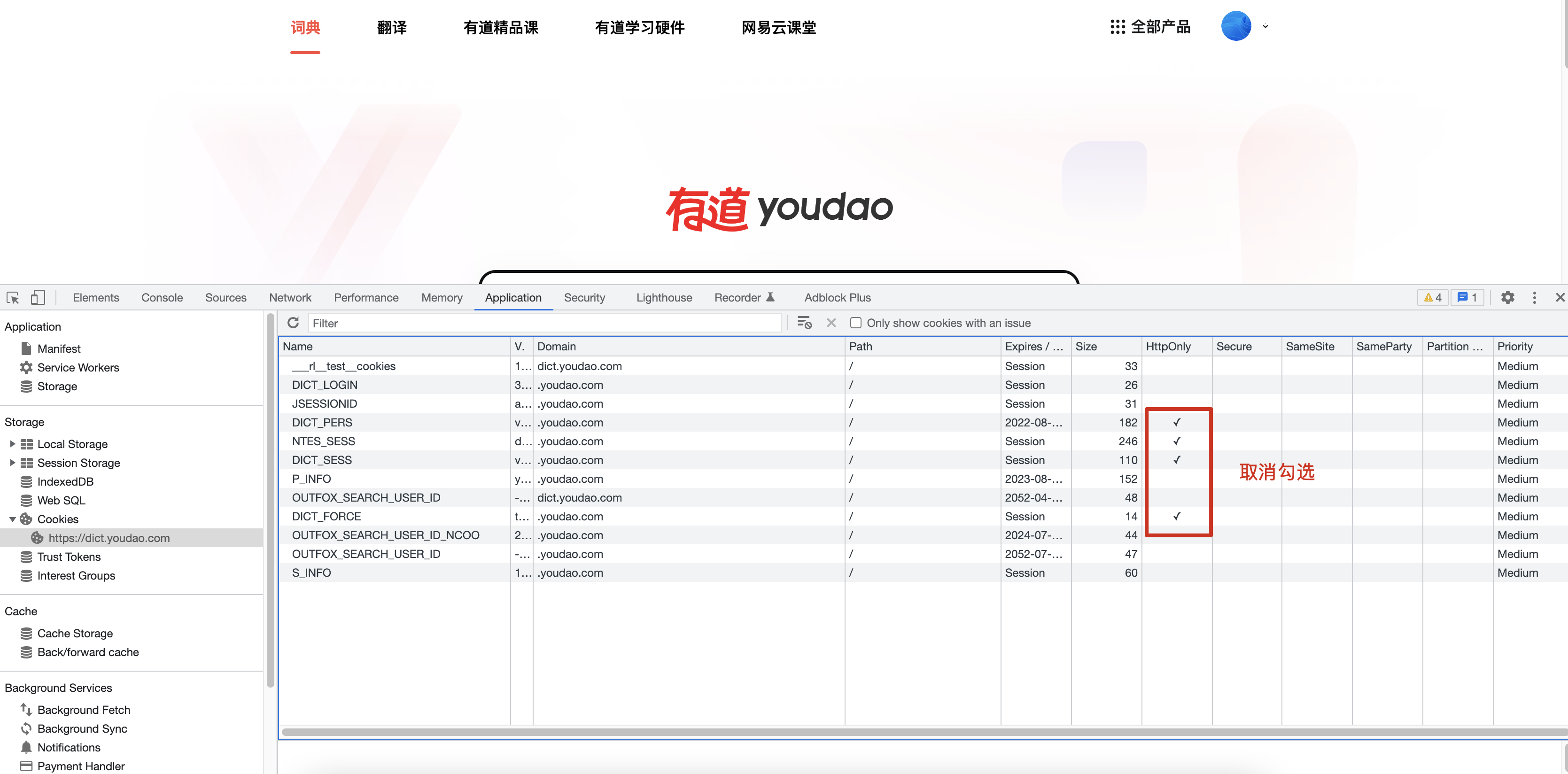Open the DevTools three-dot menu

[1534, 298]
